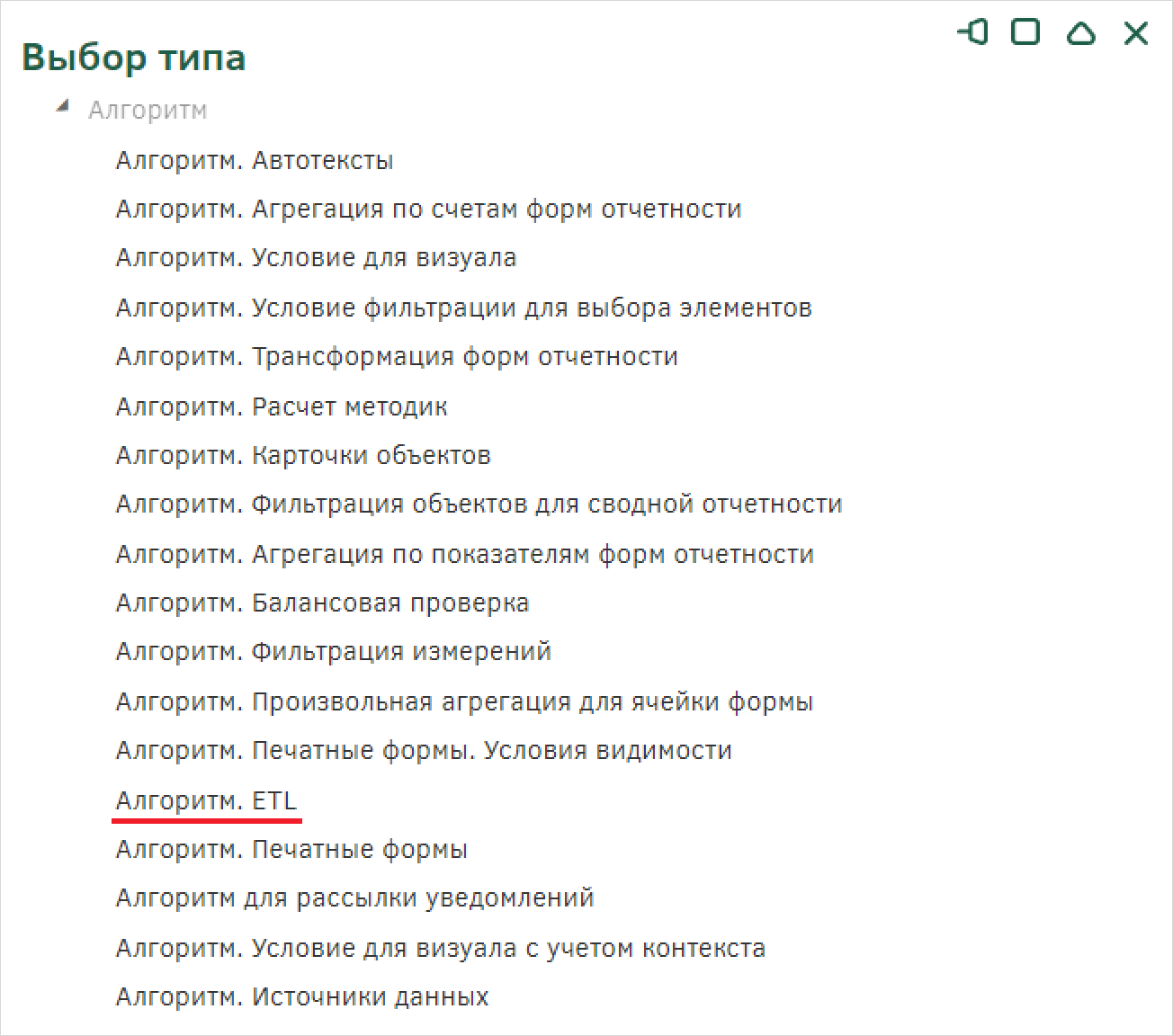
Task: Close the Выбор типа dialog
Action: (x=1136, y=33)
